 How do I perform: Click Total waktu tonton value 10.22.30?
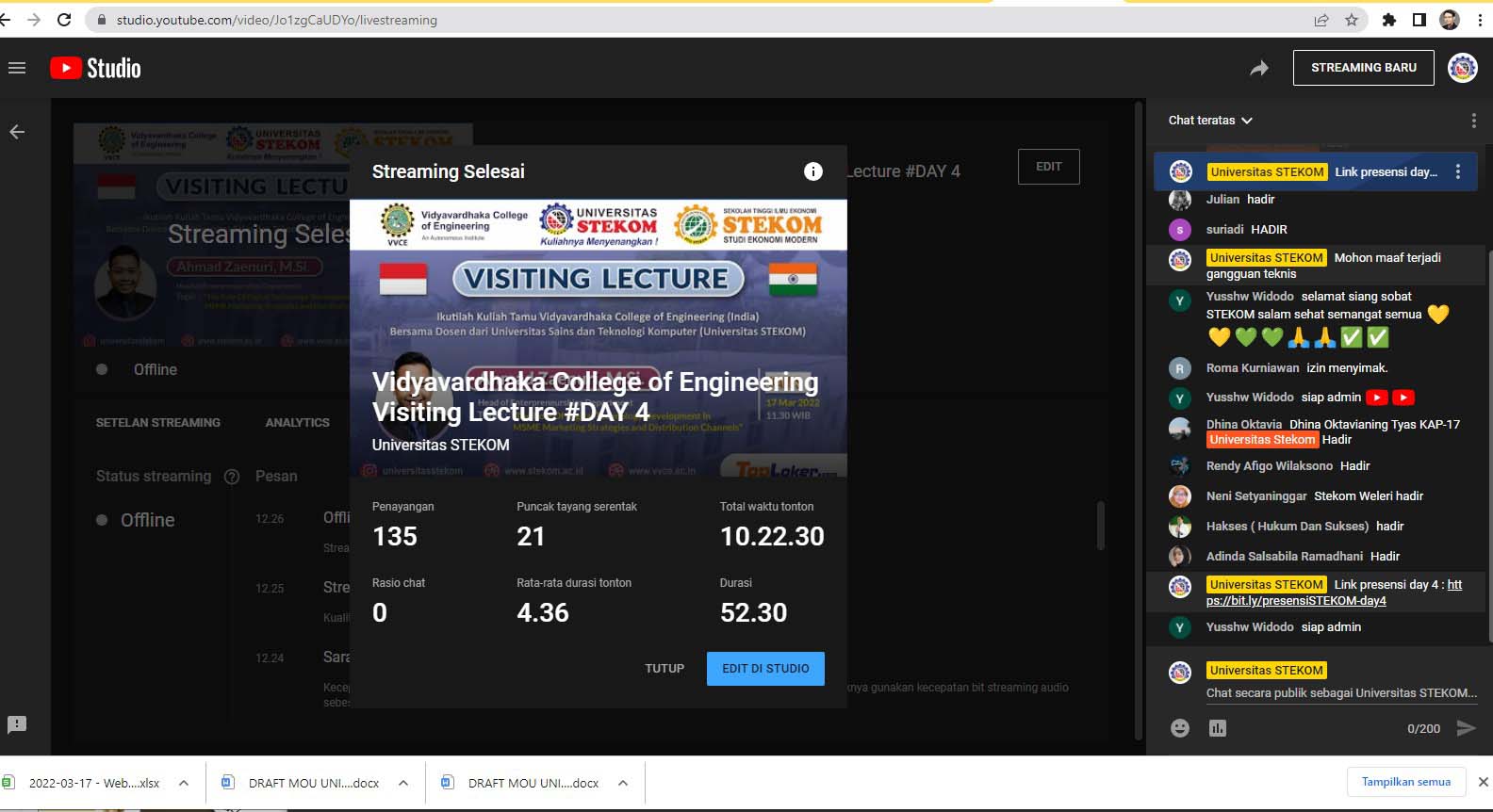(772, 537)
